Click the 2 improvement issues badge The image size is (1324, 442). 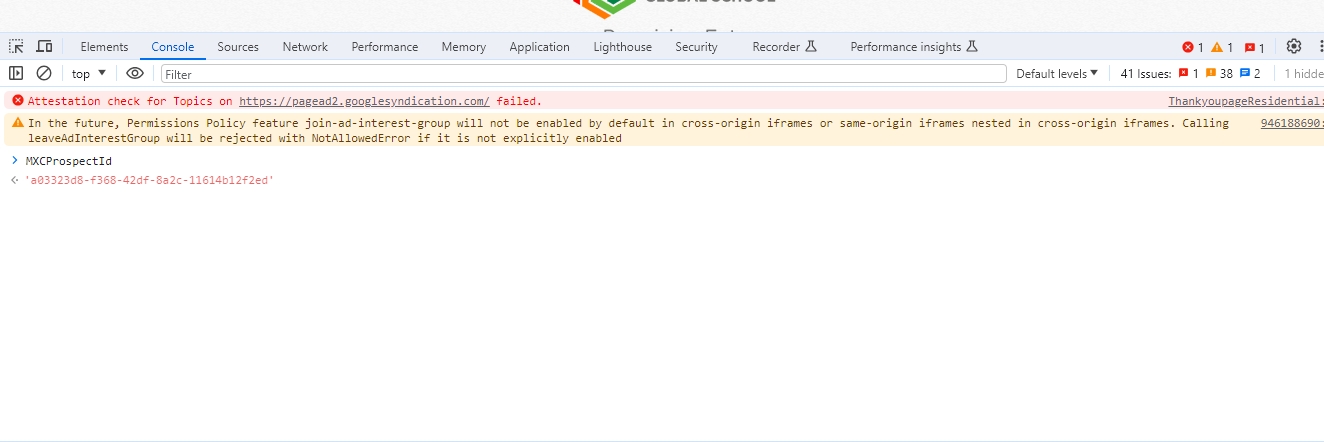pyautogui.click(x=1250, y=73)
